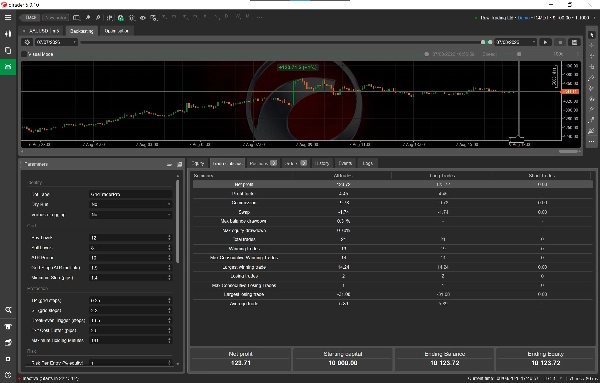The image size is (600, 383).
Task: Click the Long trades column header
Action: point(442,176)
